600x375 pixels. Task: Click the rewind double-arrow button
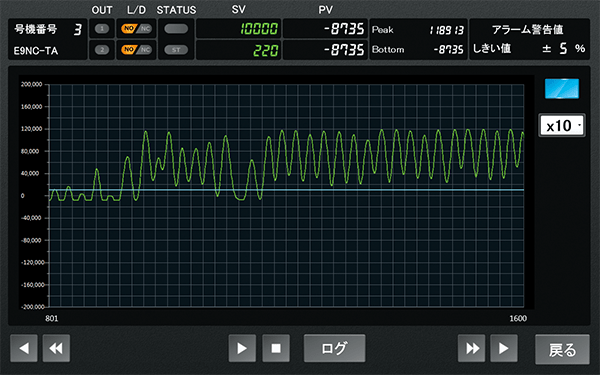click(56, 348)
